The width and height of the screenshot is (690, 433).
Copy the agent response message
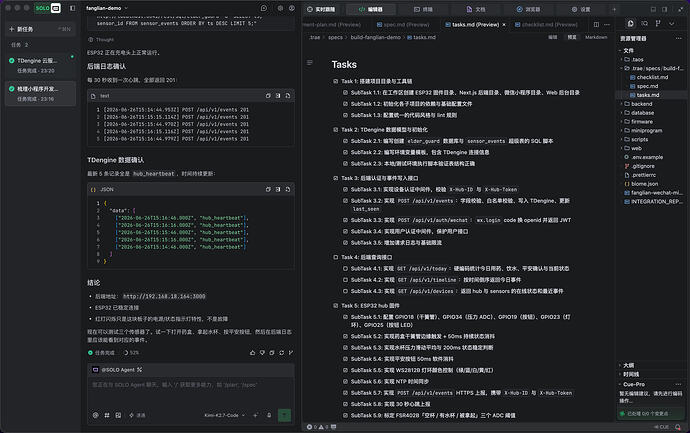pyautogui.click(x=272, y=352)
